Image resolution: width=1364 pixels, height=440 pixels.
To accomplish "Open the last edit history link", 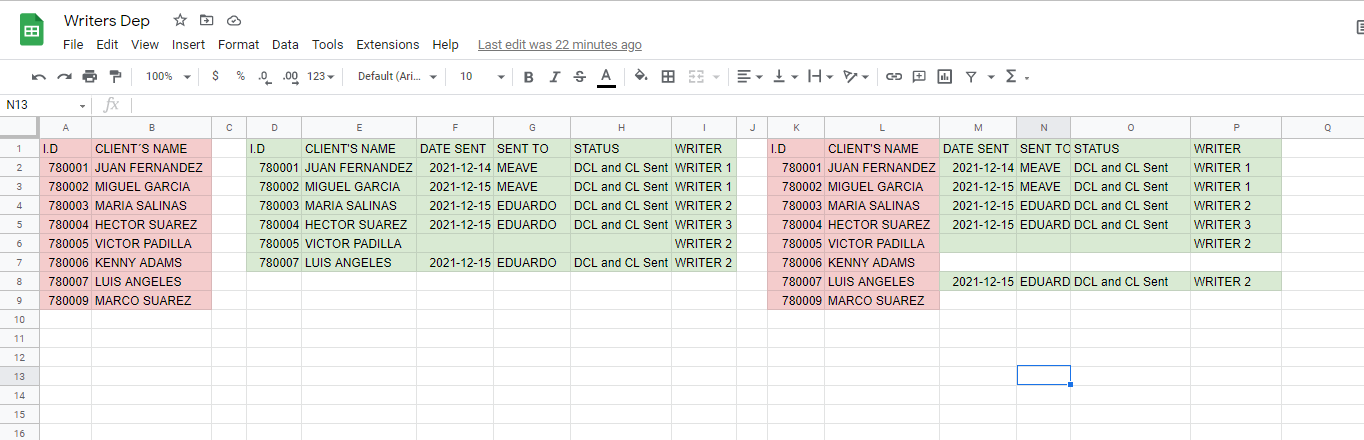I will click(560, 45).
